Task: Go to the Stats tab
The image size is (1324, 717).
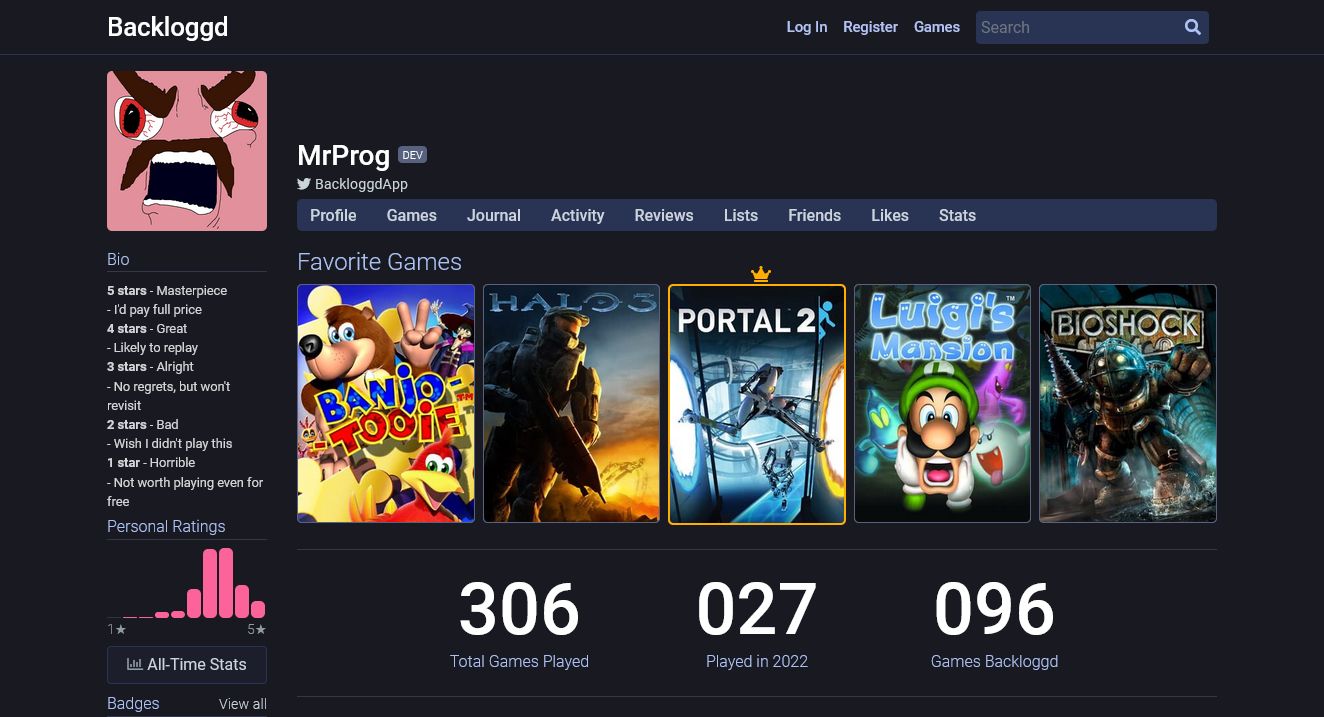Action: pos(957,215)
